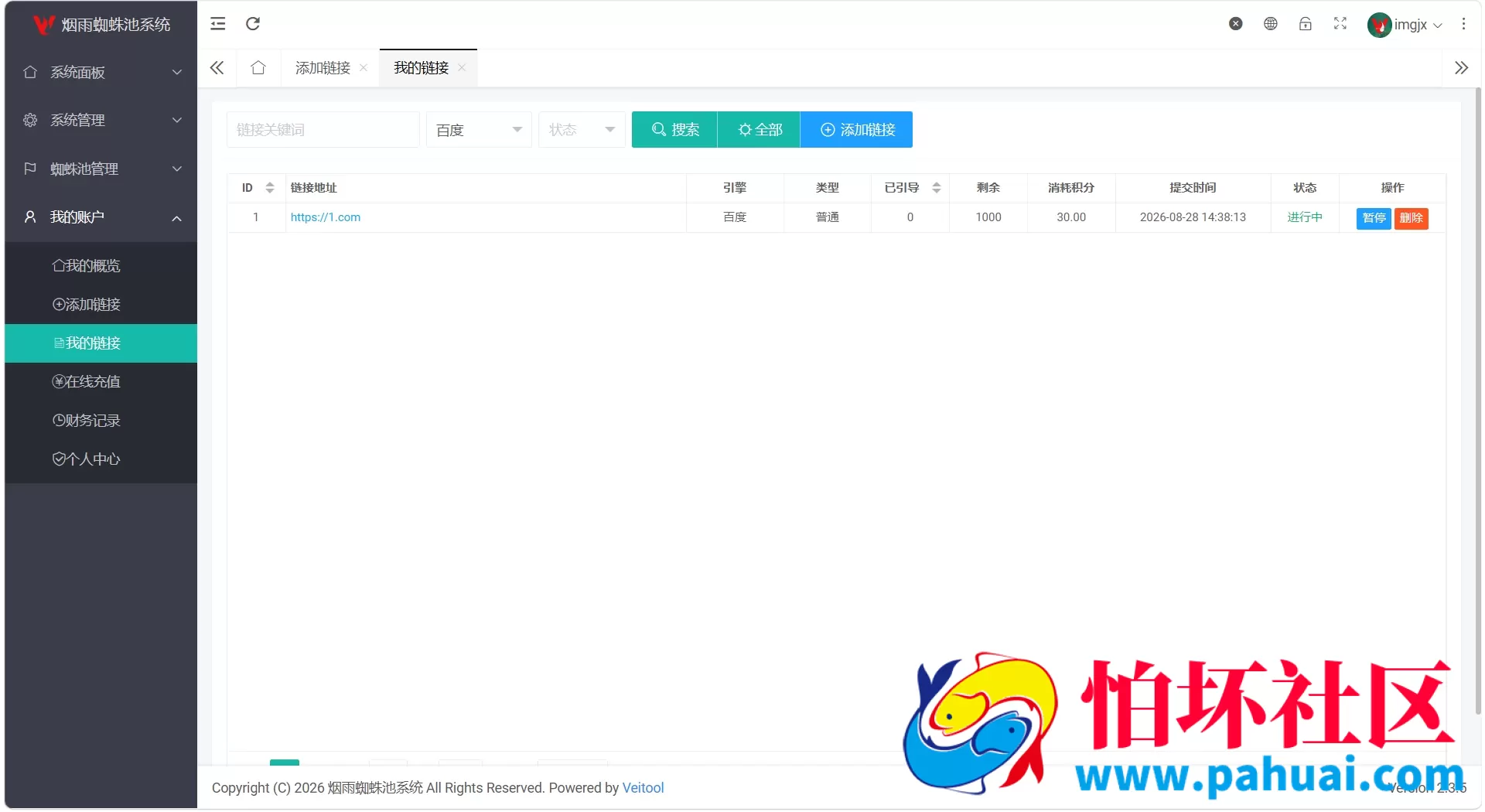The width and height of the screenshot is (1485, 812).
Task: Click the 消耗积分 value 30.00
Action: coord(1071,217)
